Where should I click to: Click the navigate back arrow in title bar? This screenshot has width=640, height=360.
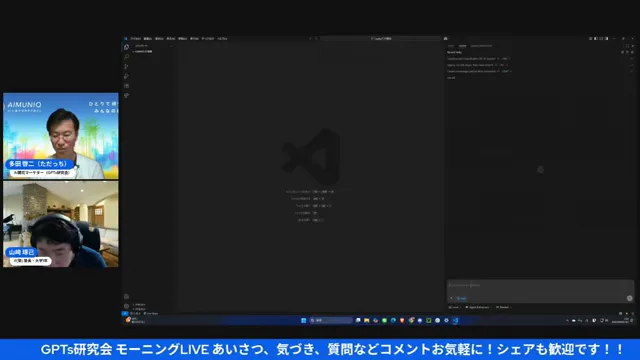(x=310, y=38)
